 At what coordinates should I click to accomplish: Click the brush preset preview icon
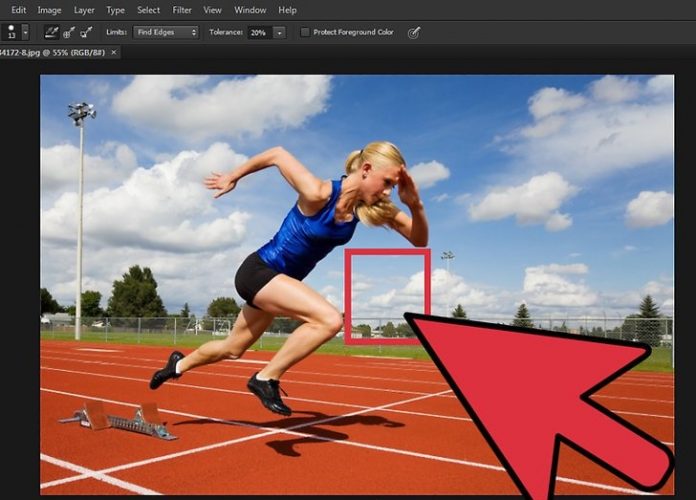[x=9, y=32]
